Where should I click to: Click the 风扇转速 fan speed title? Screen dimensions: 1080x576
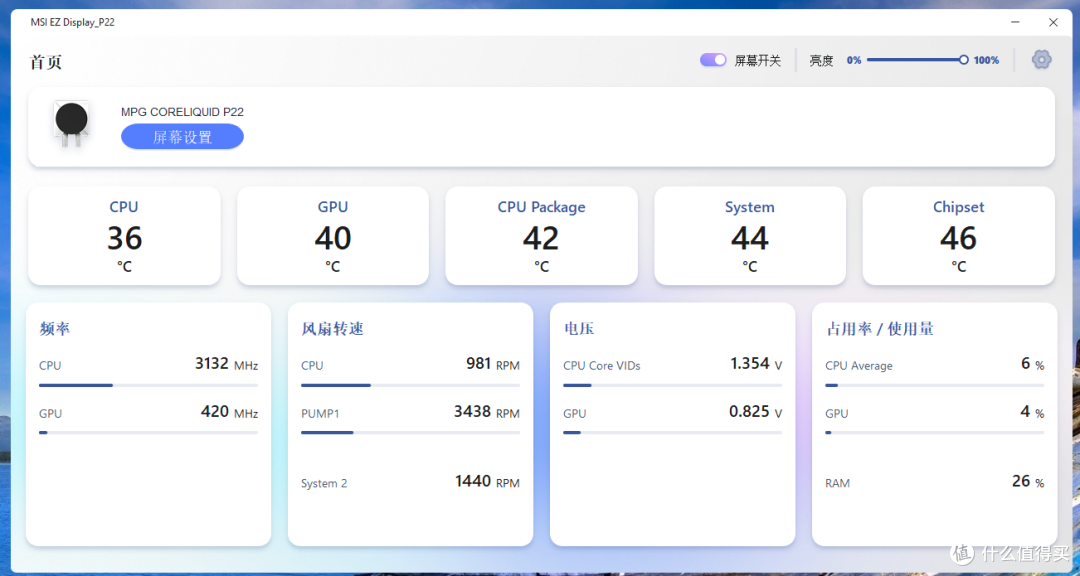point(333,329)
